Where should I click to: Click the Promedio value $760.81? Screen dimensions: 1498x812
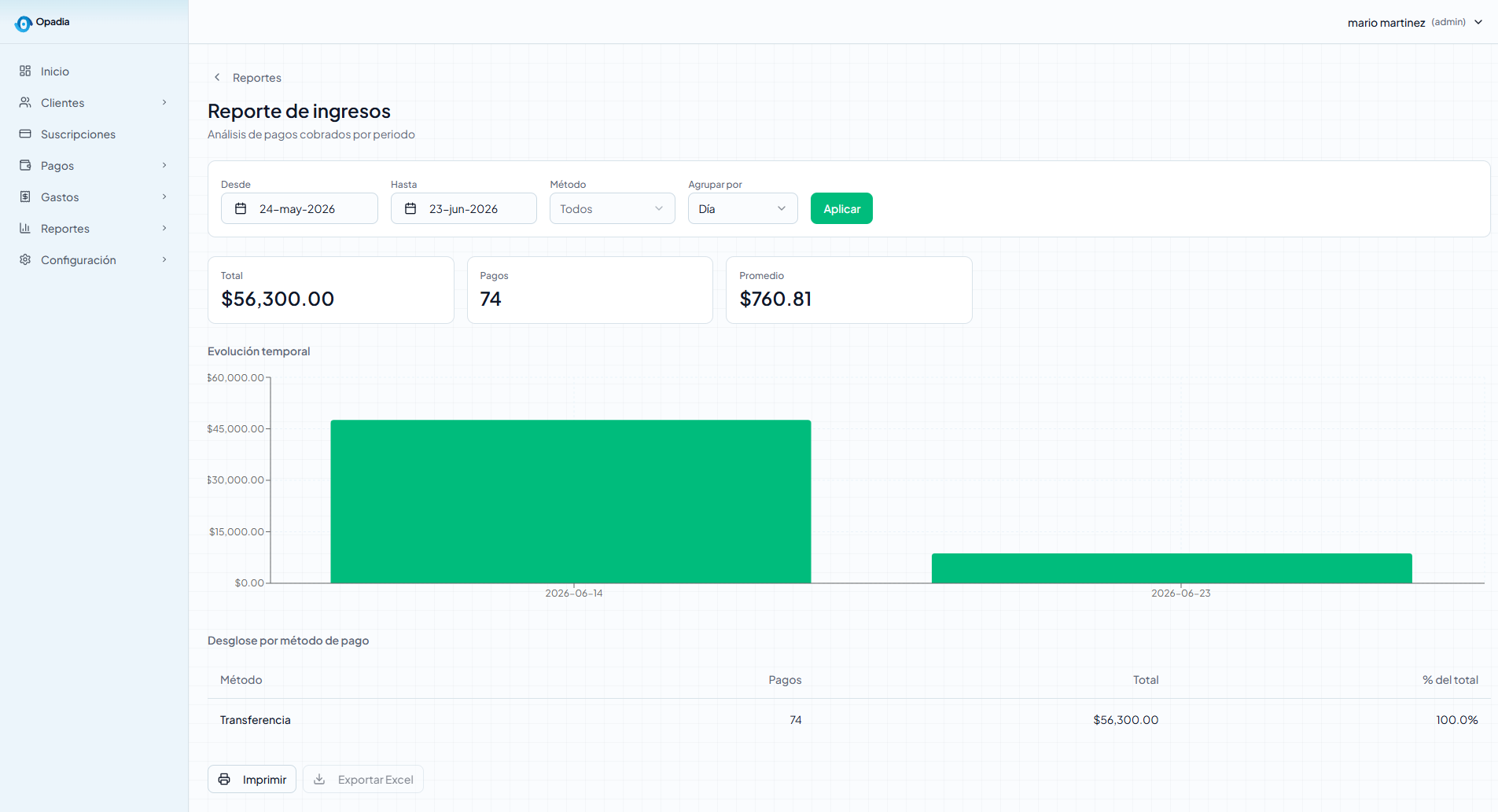tap(775, 299)
